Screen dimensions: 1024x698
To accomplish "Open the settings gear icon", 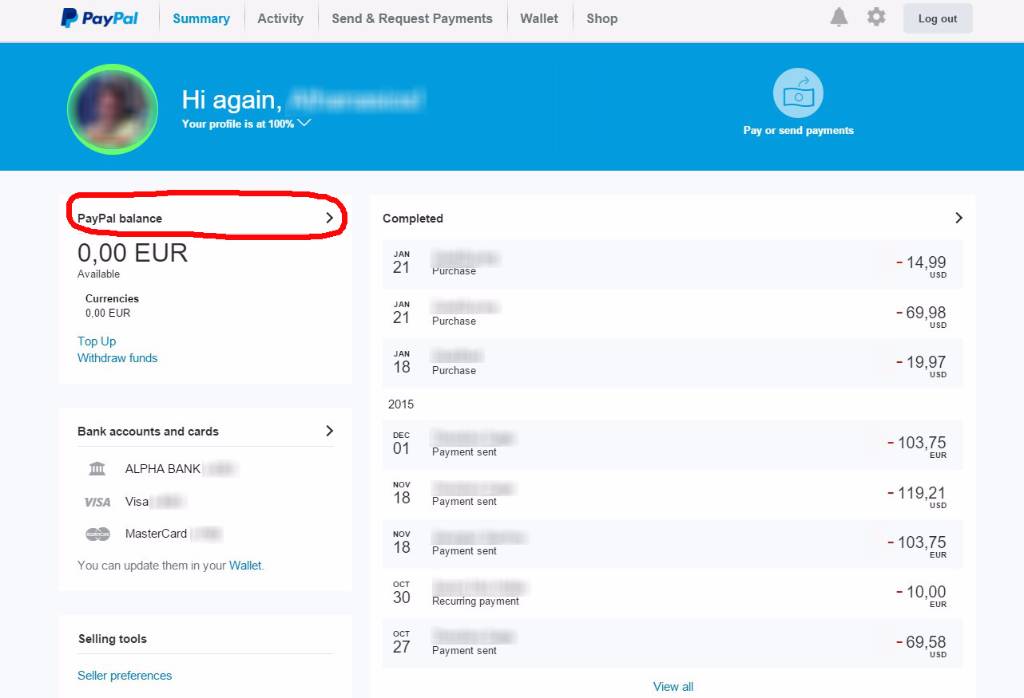I will click(x=876, y=17).
